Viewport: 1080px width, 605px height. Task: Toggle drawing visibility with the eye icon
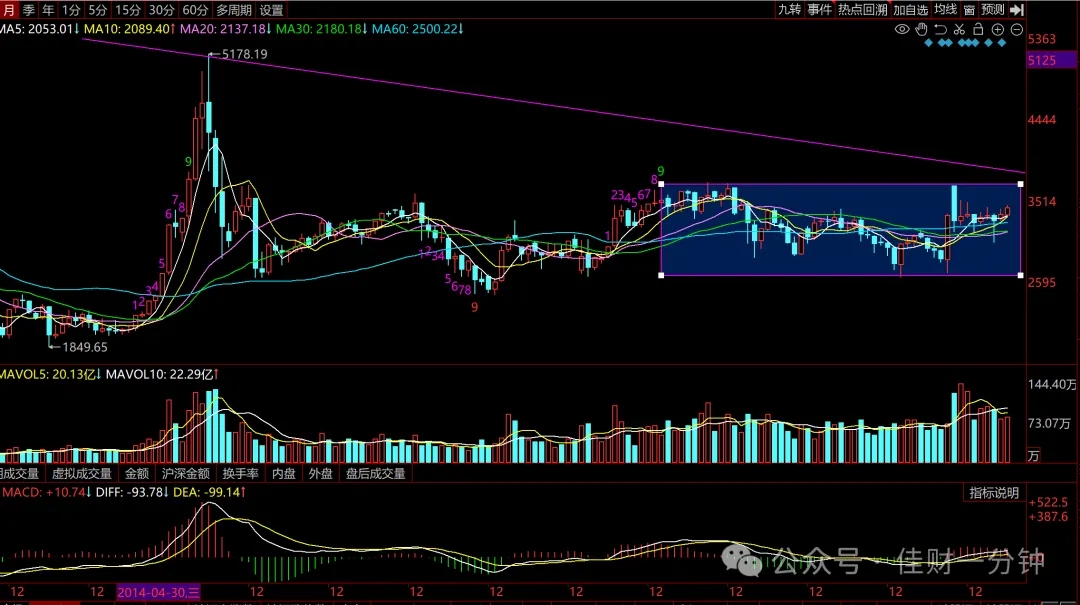pos(902,29)
